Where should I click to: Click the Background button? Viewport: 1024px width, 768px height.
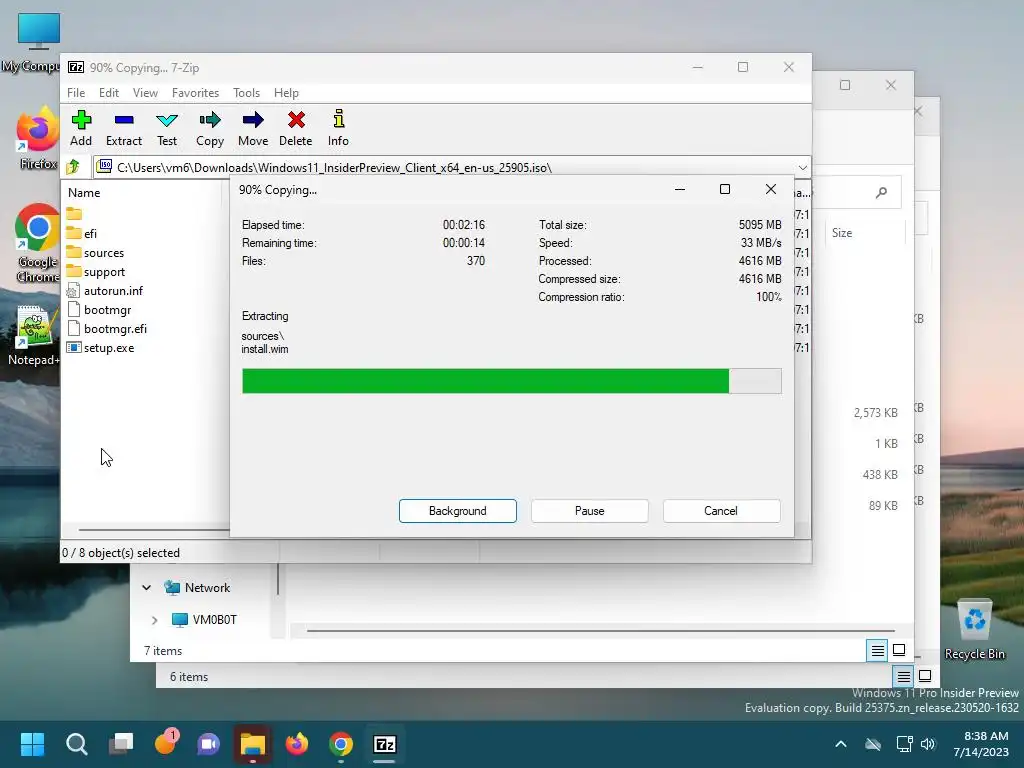point(458,511)
